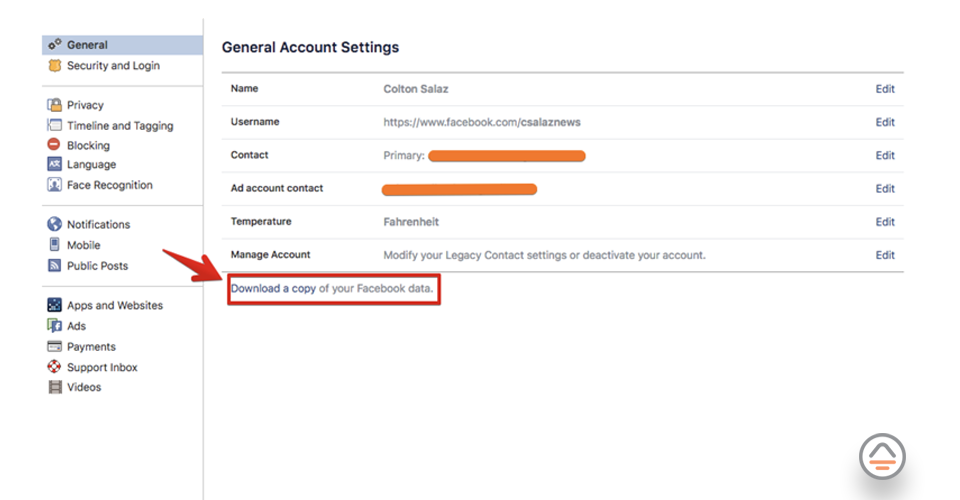
Task: Click the General gears icon in sidebar
Action: coord(54,45)
